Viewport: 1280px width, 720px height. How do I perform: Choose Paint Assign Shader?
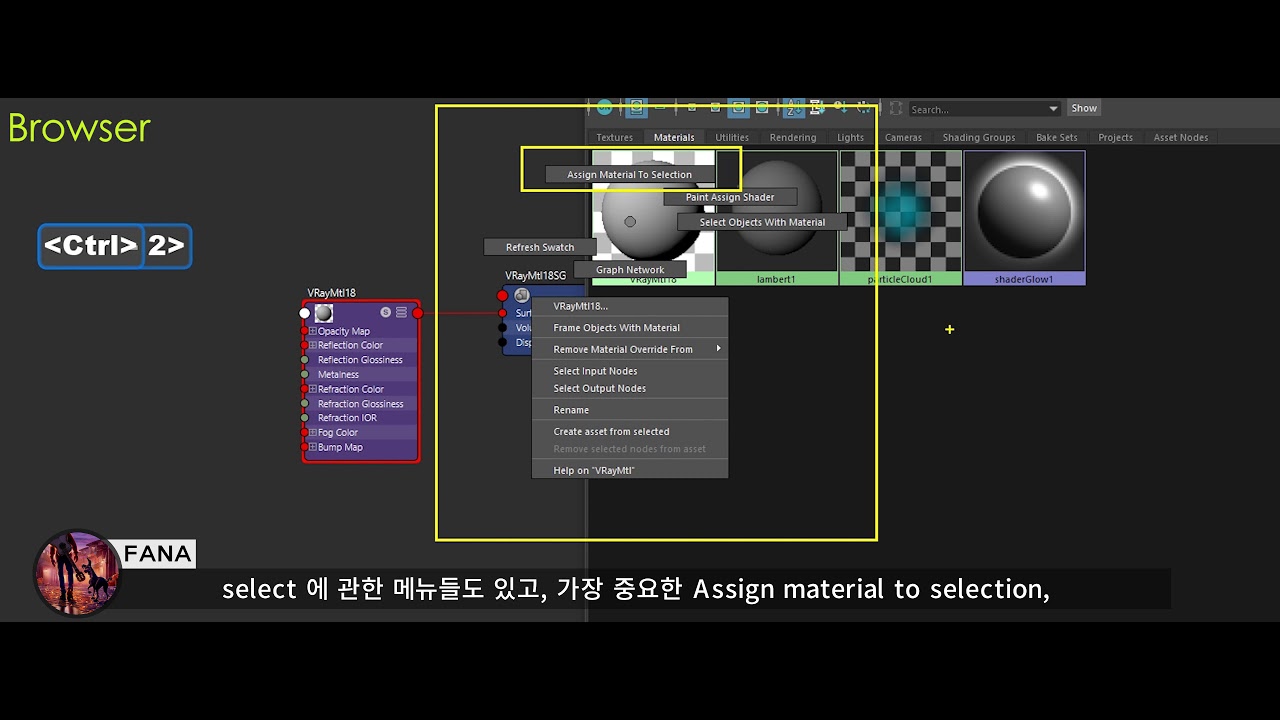coord(730,197)
